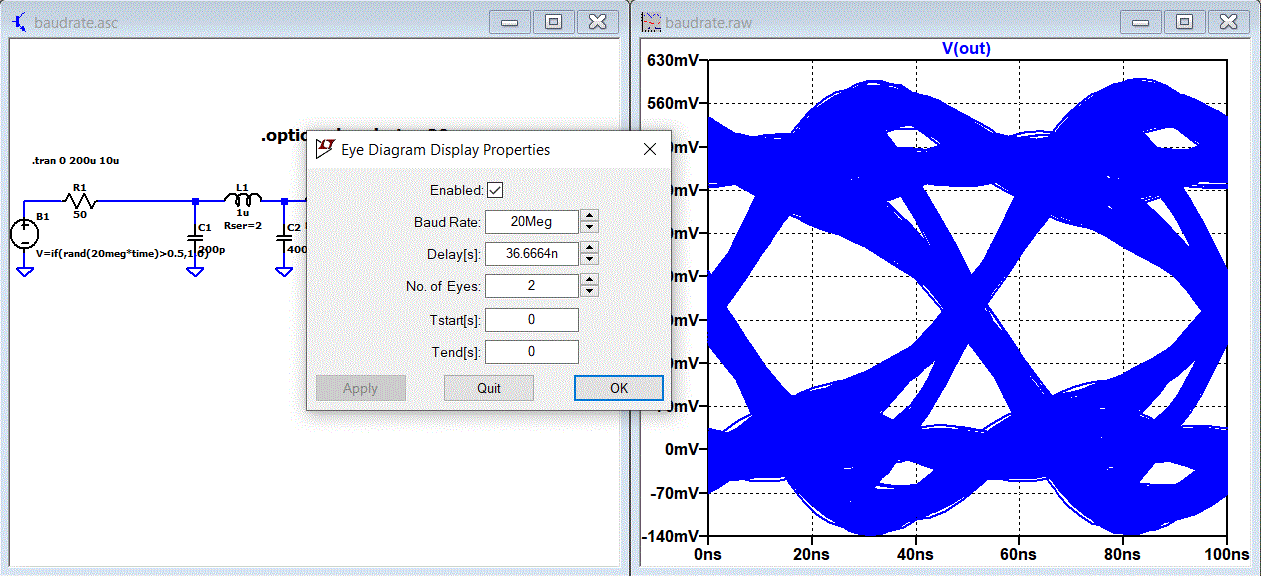This screenshot has width=1261, height=576.
Task: Click the baudrate.raw waveform window icon
Action: point(651,21)
